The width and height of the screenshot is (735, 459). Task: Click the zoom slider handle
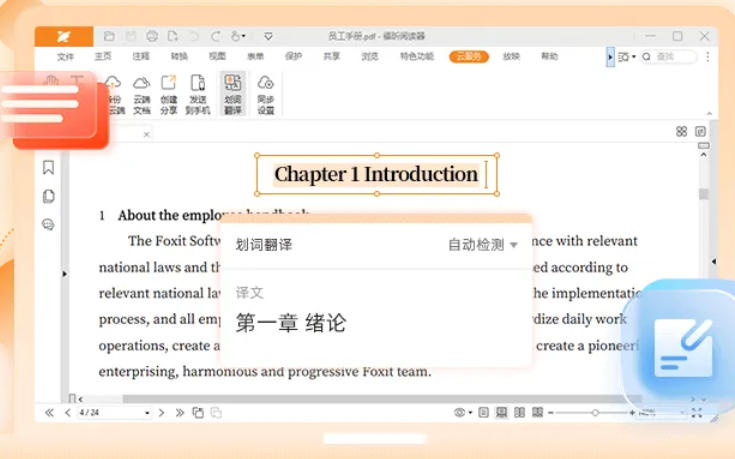coord(595,413)
